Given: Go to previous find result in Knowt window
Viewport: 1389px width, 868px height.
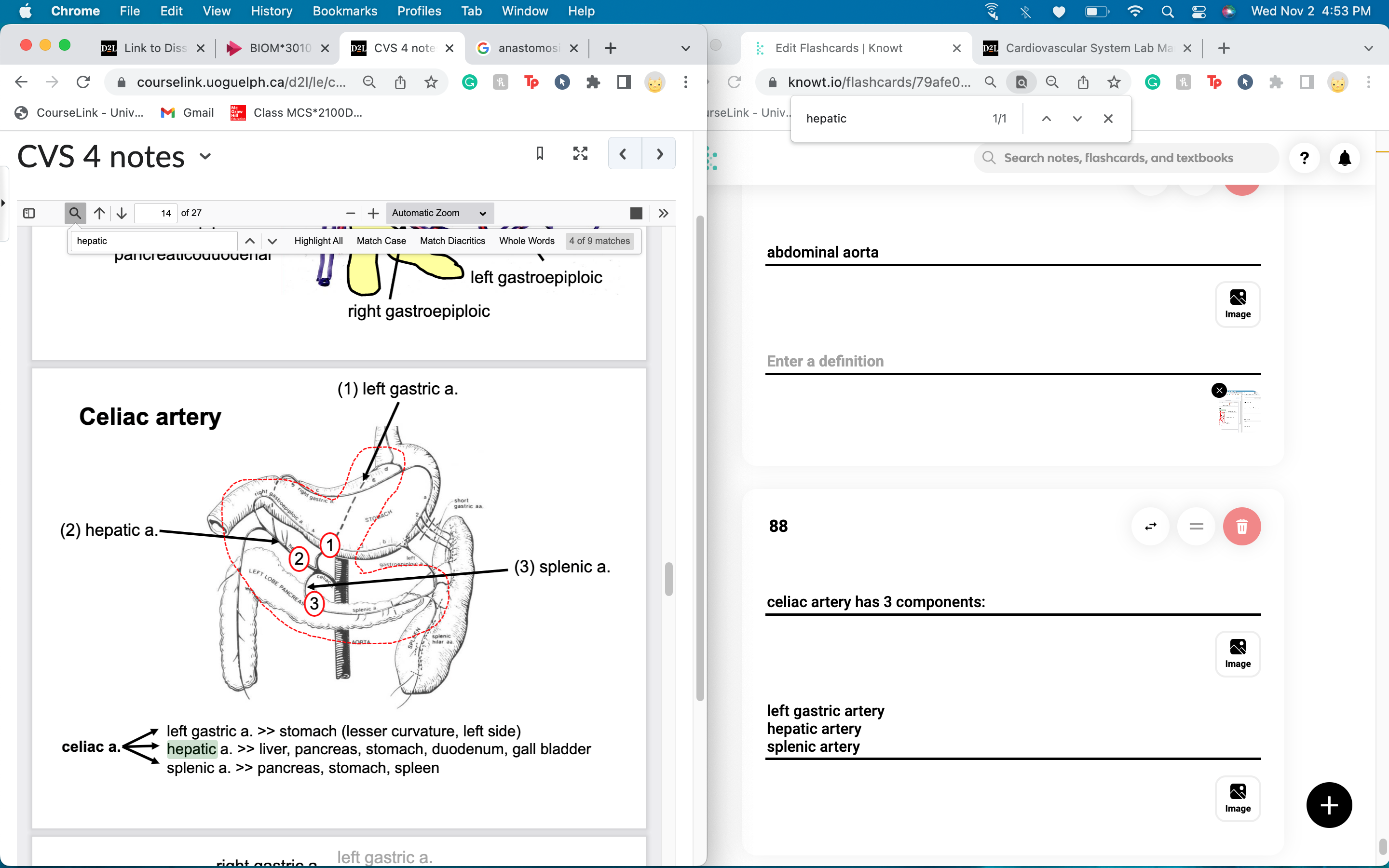Looking at the screenshot, I should coord(1047,118).
